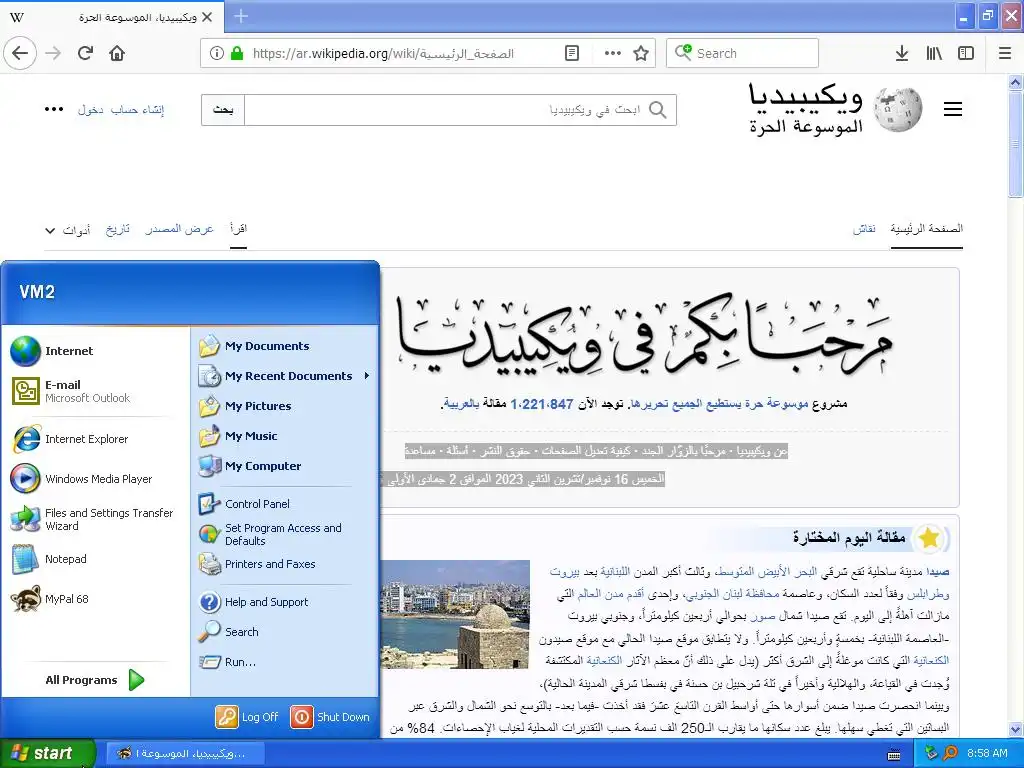This screenshot has height=768, width=1024.
Task: Open the صيدا featured article link
Action: click(937, 572)
